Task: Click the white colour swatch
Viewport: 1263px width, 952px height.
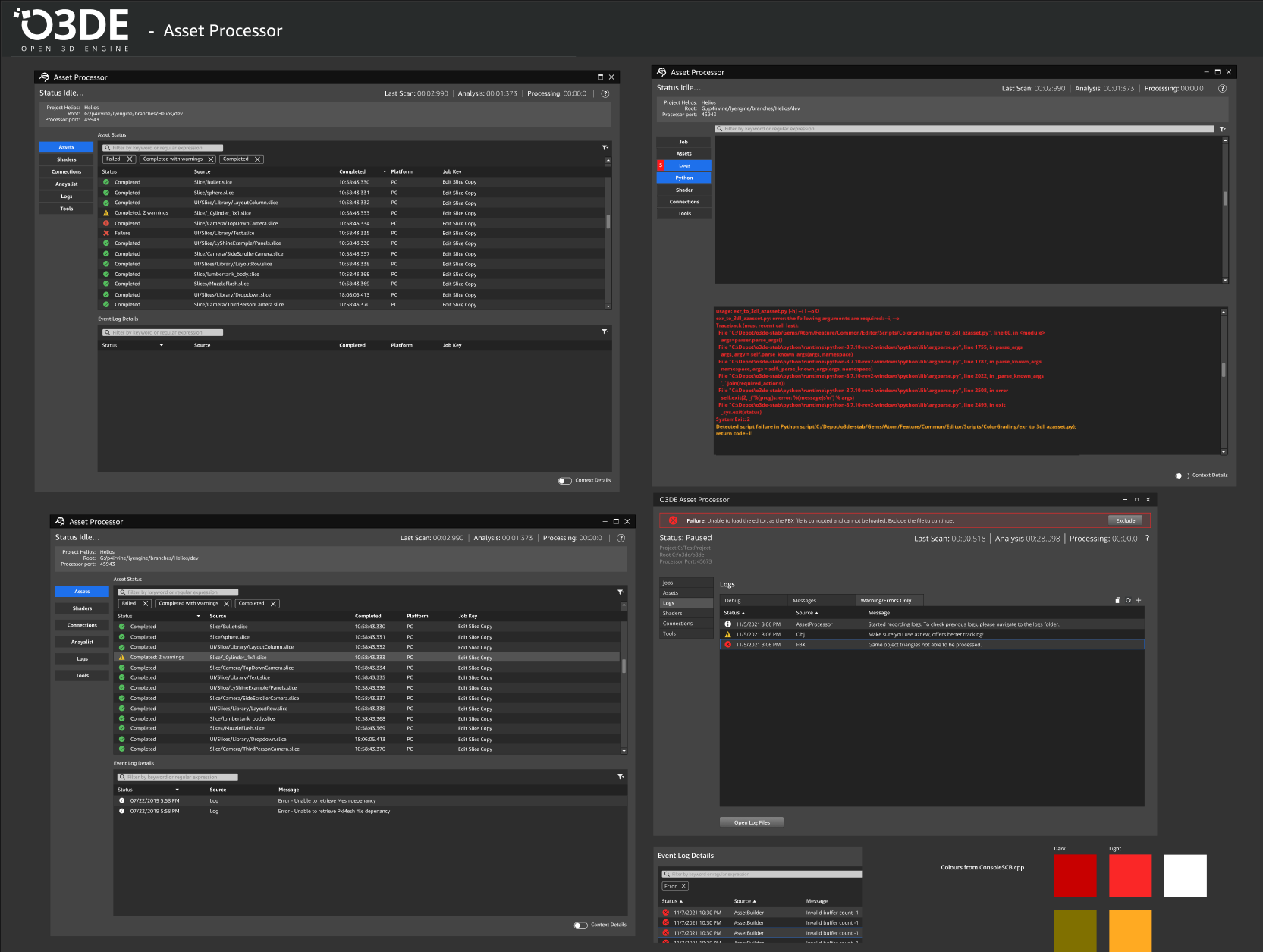Action: 1186,875
